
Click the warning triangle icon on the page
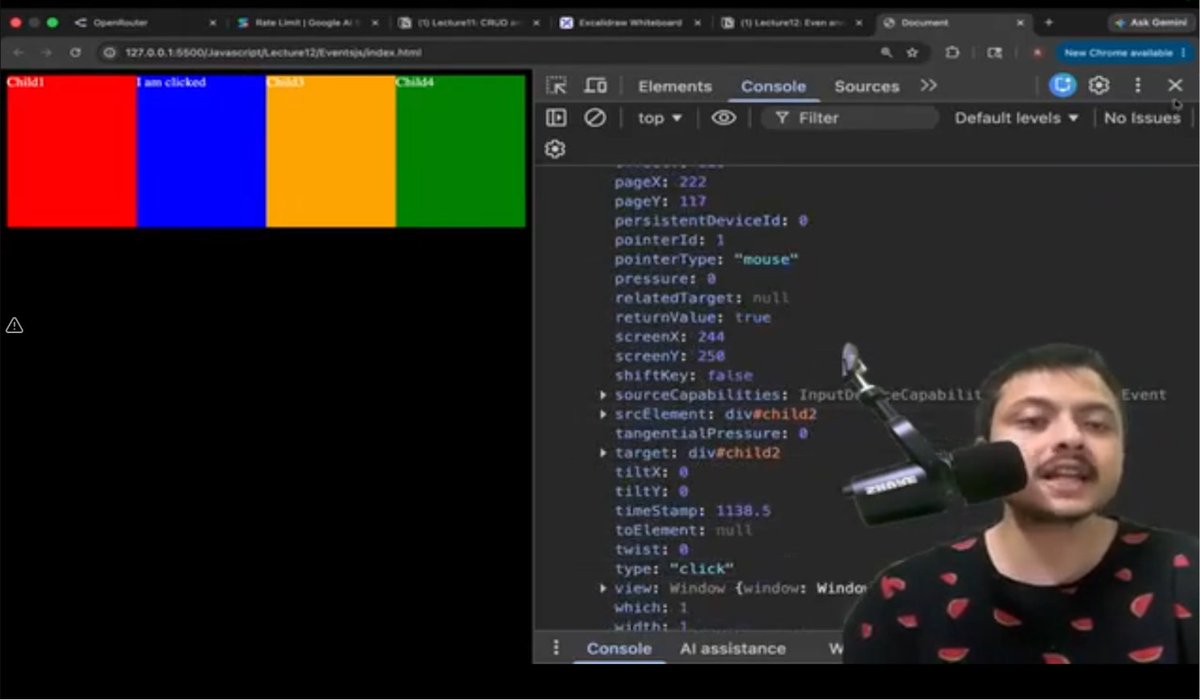coord(14,325)
